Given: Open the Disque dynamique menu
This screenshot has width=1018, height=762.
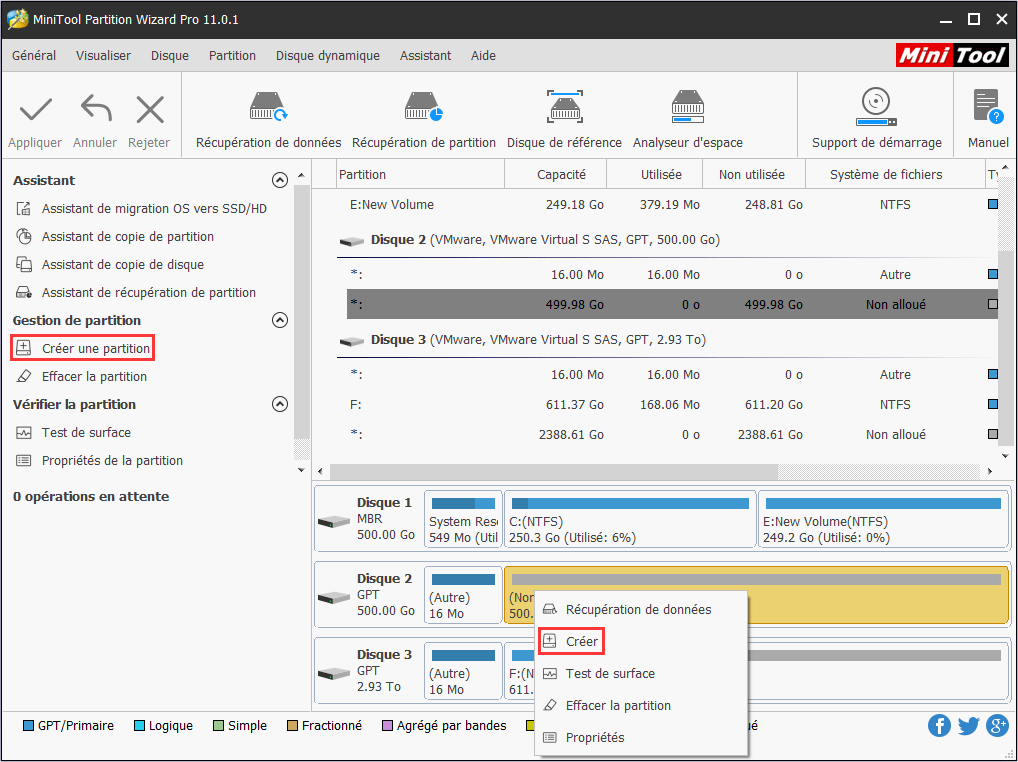Looking at the screenshot, I should coord(327,56).
